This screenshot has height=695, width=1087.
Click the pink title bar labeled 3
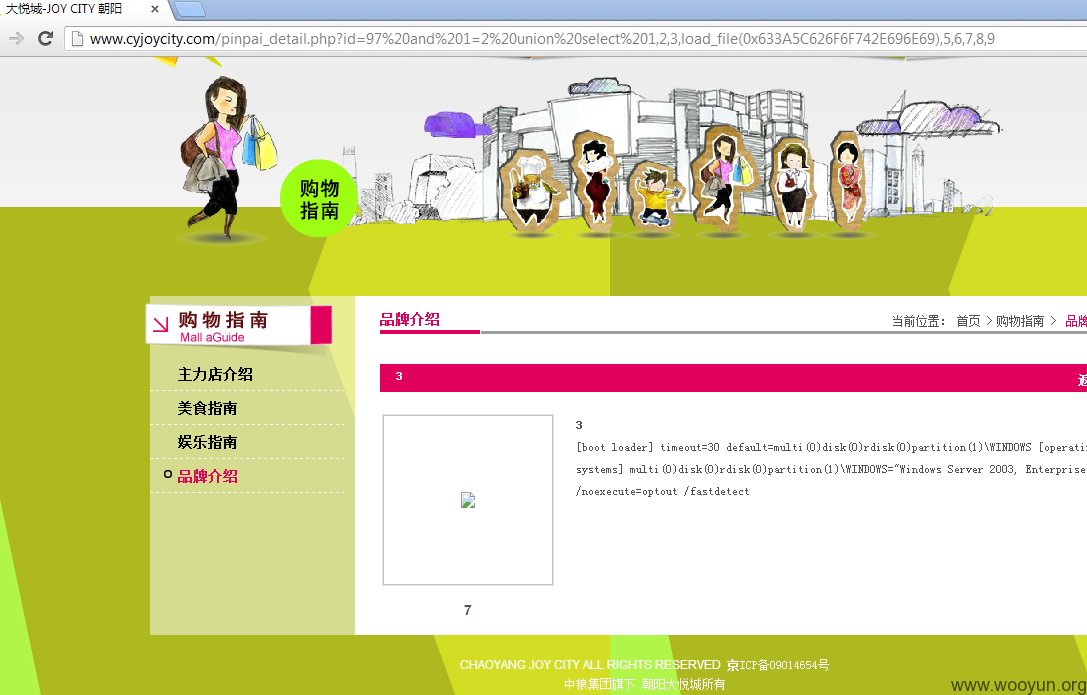click(x=733, y=378)
